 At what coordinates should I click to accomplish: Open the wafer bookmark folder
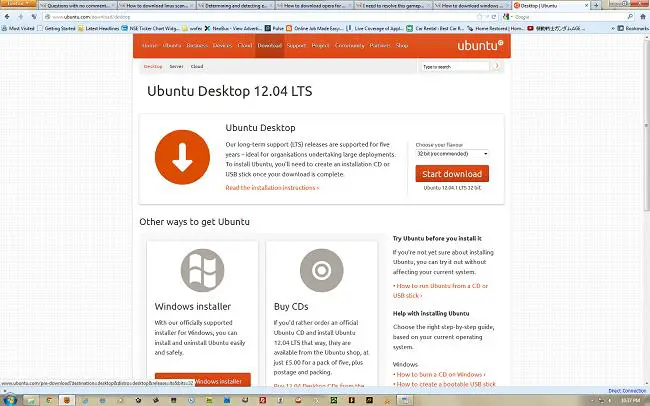pos(192,28)
